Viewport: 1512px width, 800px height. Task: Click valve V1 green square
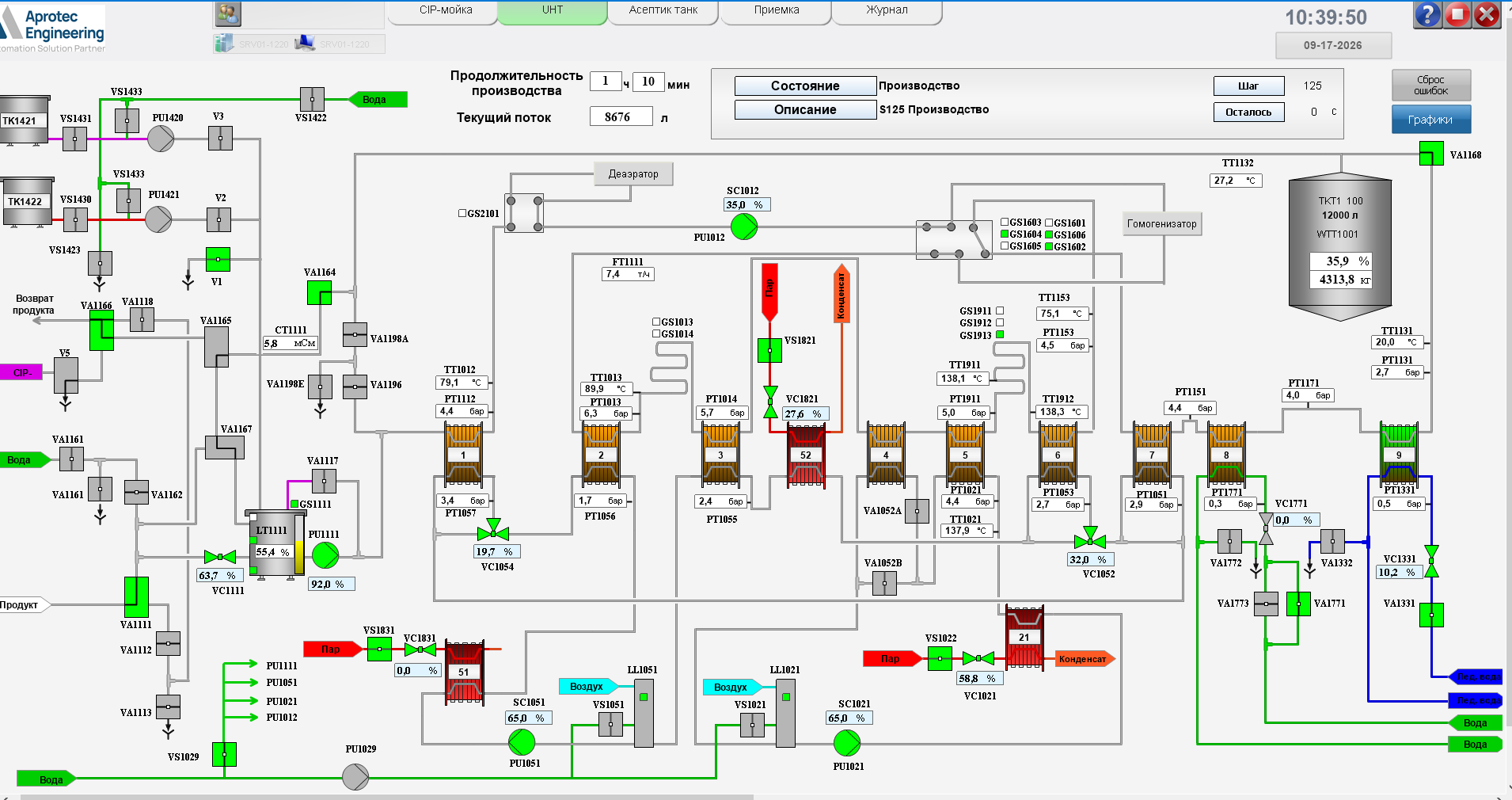pos(218,259)
